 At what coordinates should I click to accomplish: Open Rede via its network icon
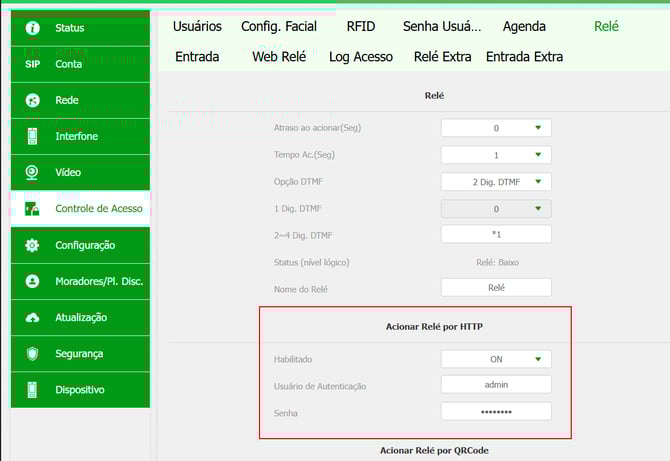32,100
